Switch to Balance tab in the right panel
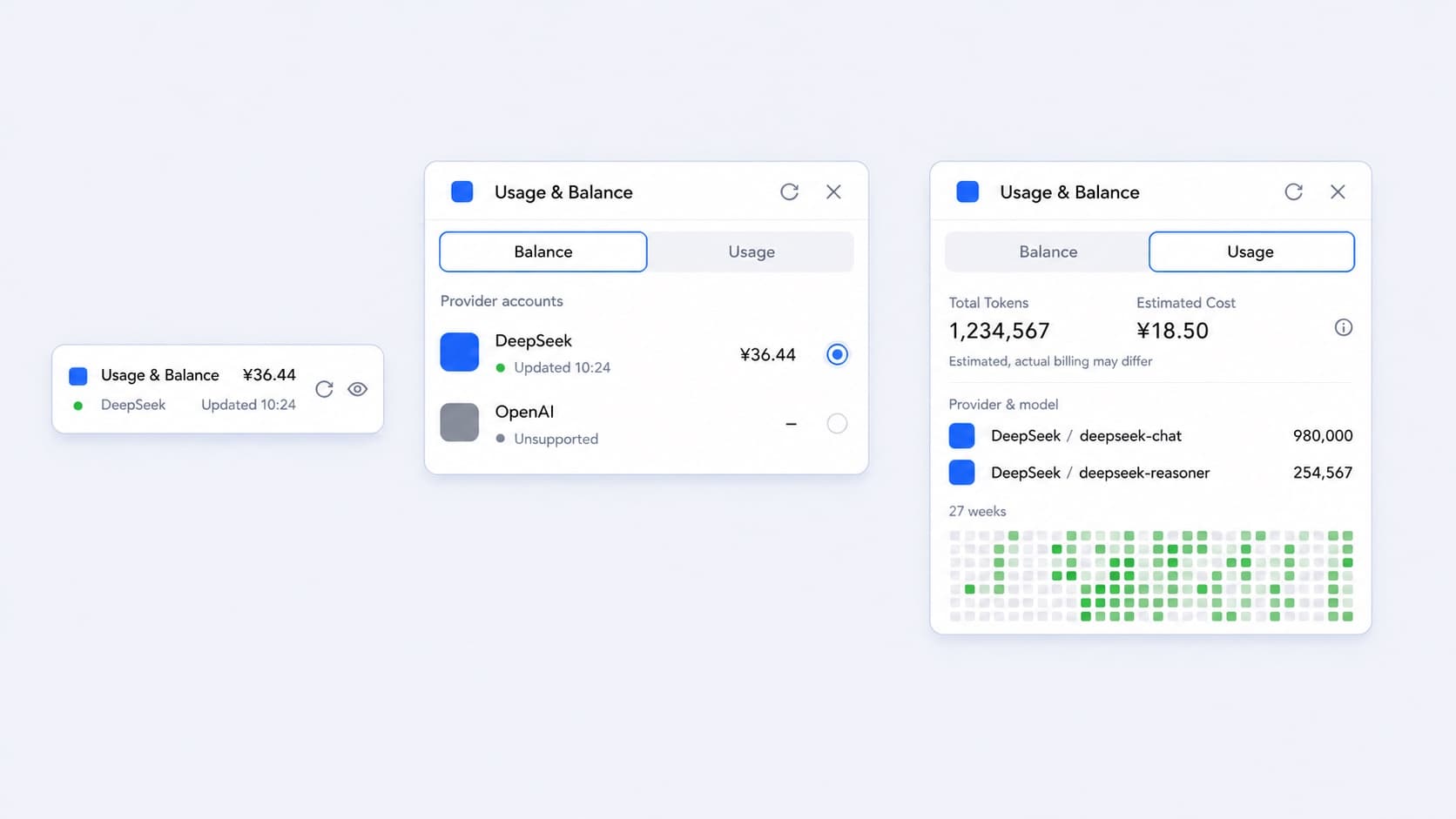Screen dimensions: 1456x819 (1048, 252)
